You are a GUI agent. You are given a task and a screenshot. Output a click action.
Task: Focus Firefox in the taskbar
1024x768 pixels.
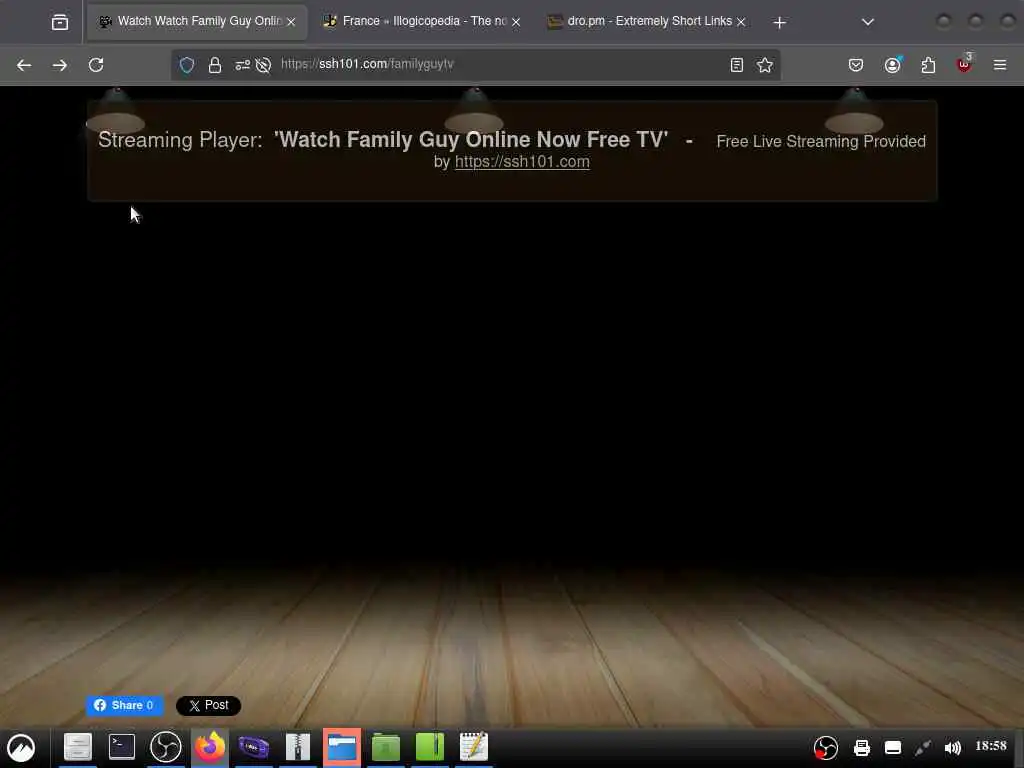click(x=210, y=747)
